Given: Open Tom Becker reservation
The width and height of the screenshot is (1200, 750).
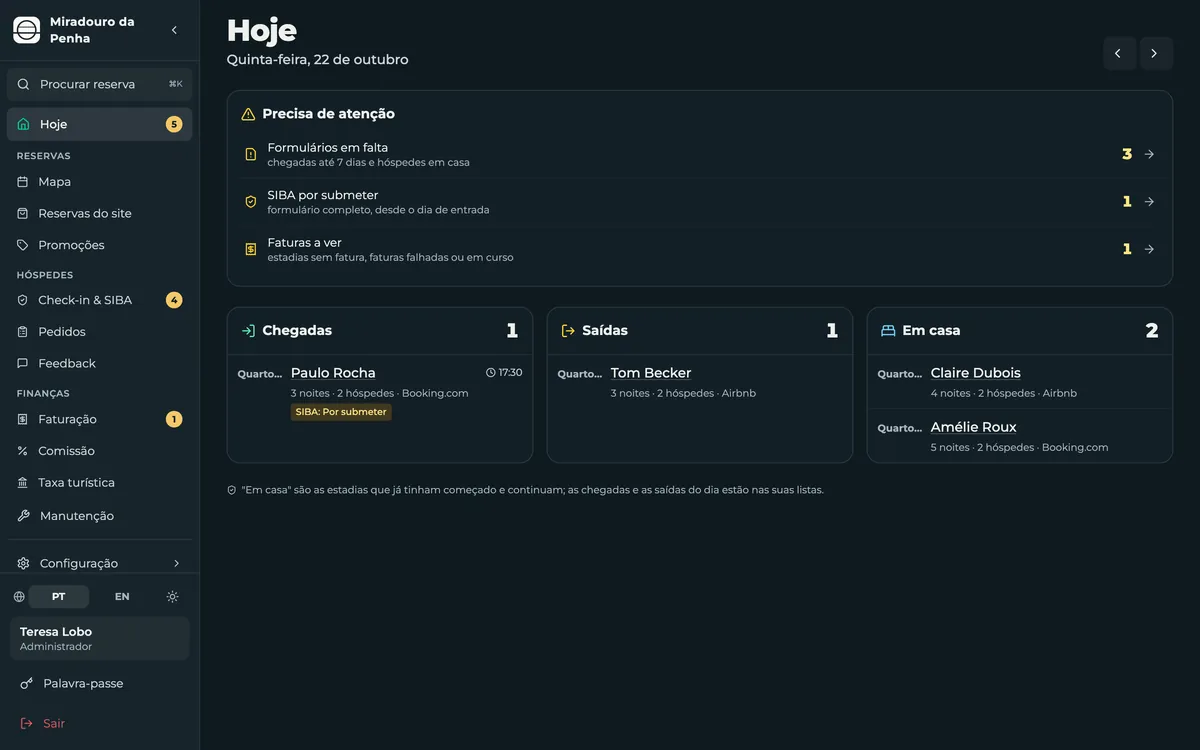Looking at the screenshot, I should pos(651,373).
